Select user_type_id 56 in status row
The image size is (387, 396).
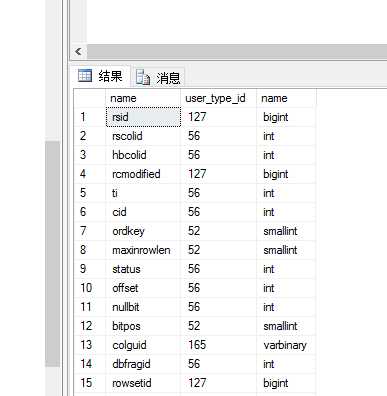click(218, 269)
